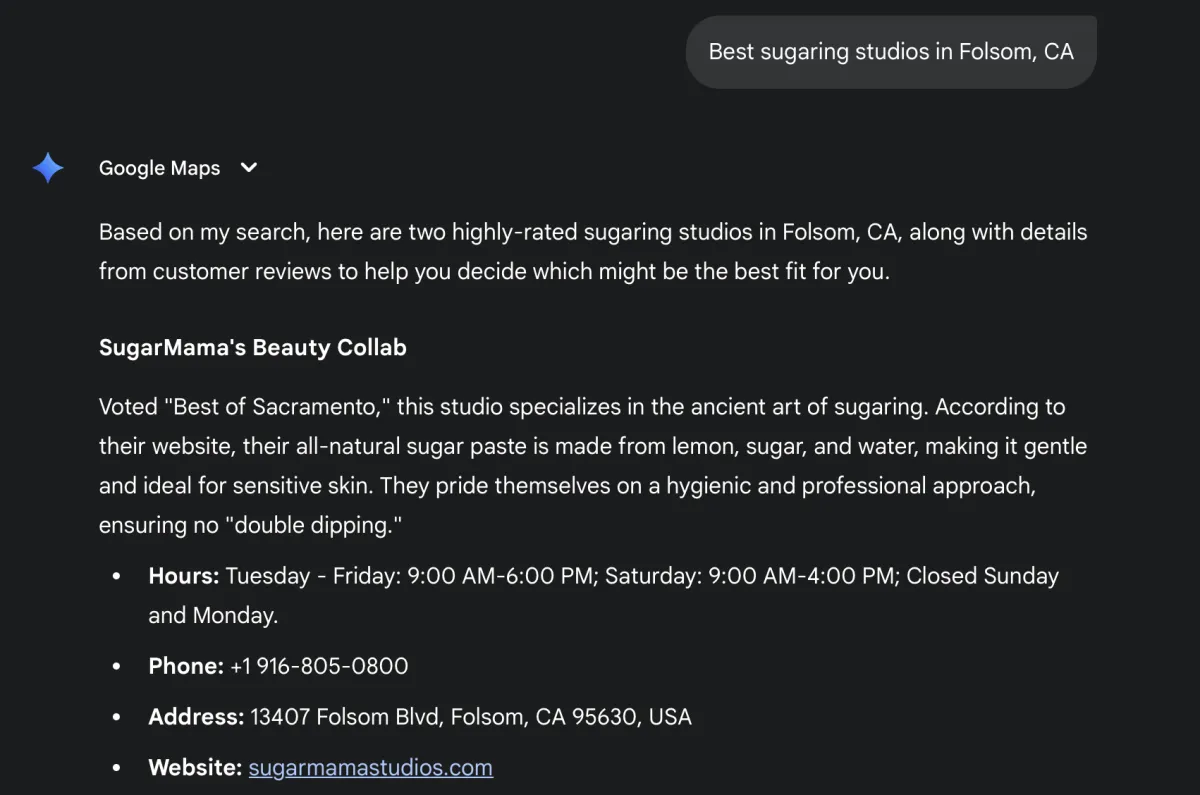Click the "Best of Sacramento" quoted phrase
The width and height of the screenshot is (1200, 795).
276,407
